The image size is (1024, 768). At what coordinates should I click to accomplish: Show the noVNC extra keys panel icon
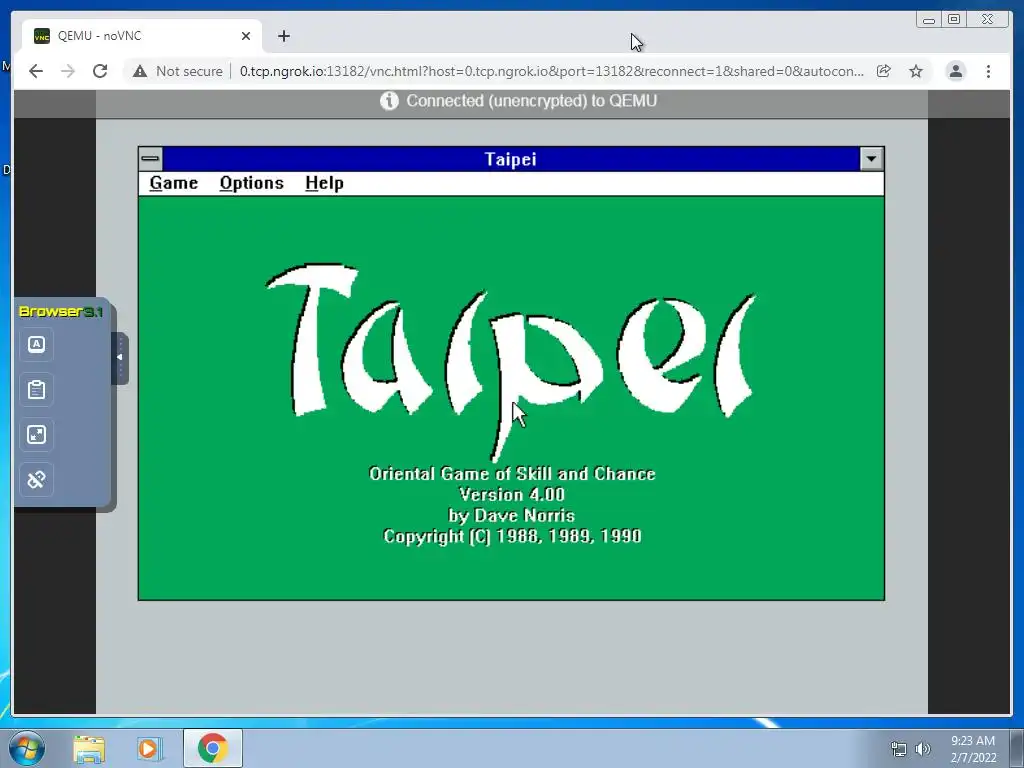coord(37,344)
